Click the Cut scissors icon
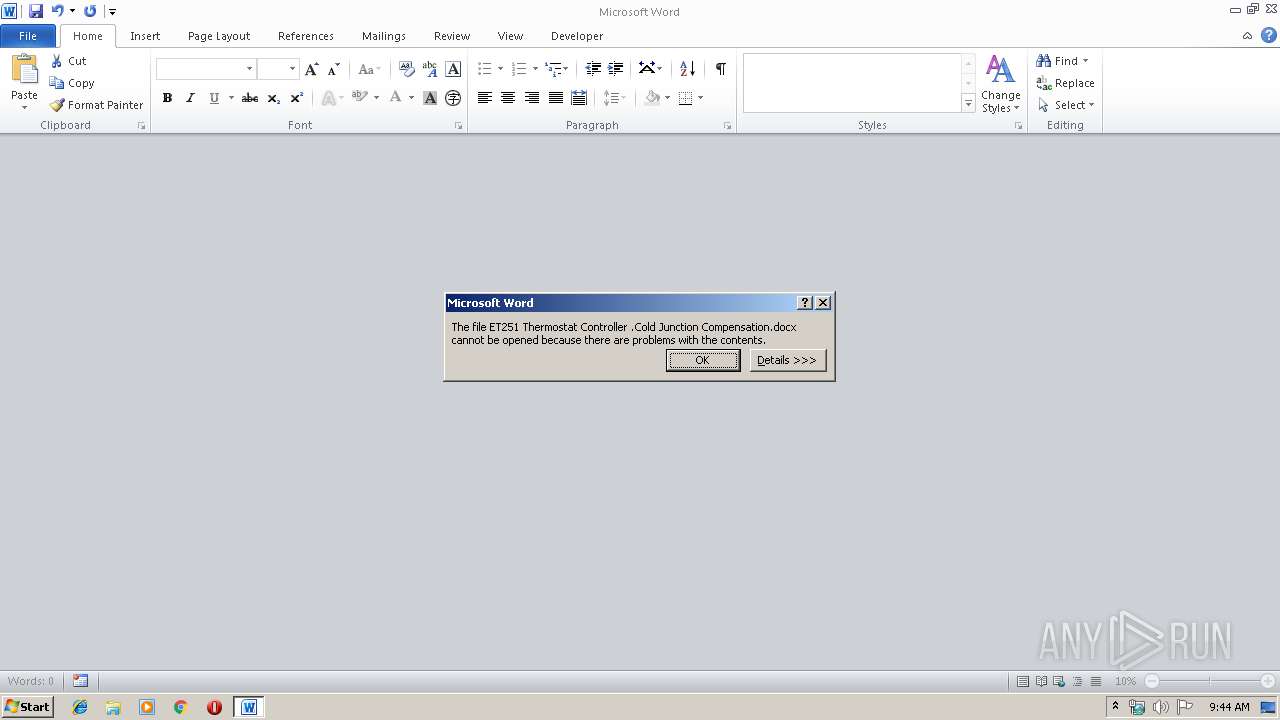The image size is (1280, 720). tap(57, 61)
